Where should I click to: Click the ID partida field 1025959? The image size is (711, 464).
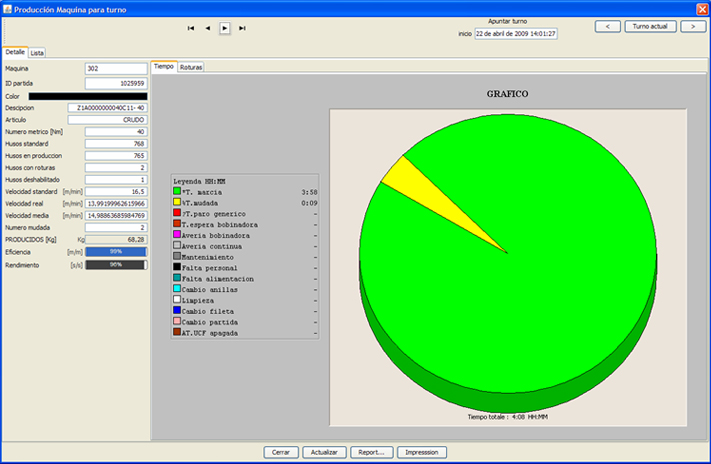point(116,83)
